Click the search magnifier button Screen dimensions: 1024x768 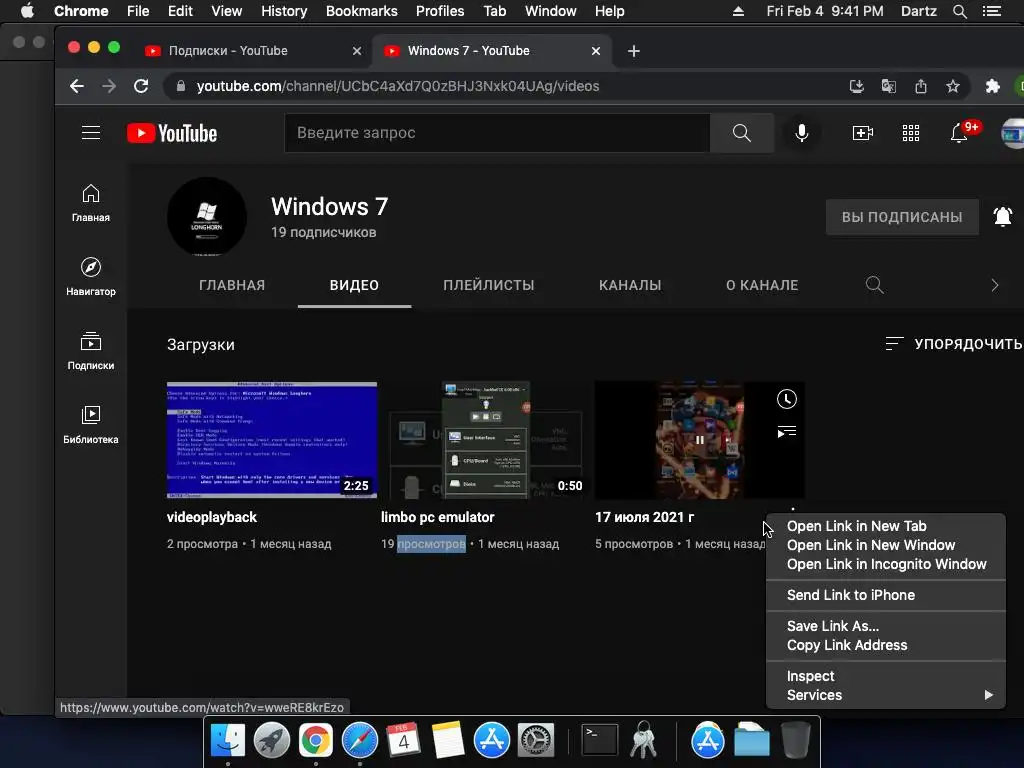741,133
